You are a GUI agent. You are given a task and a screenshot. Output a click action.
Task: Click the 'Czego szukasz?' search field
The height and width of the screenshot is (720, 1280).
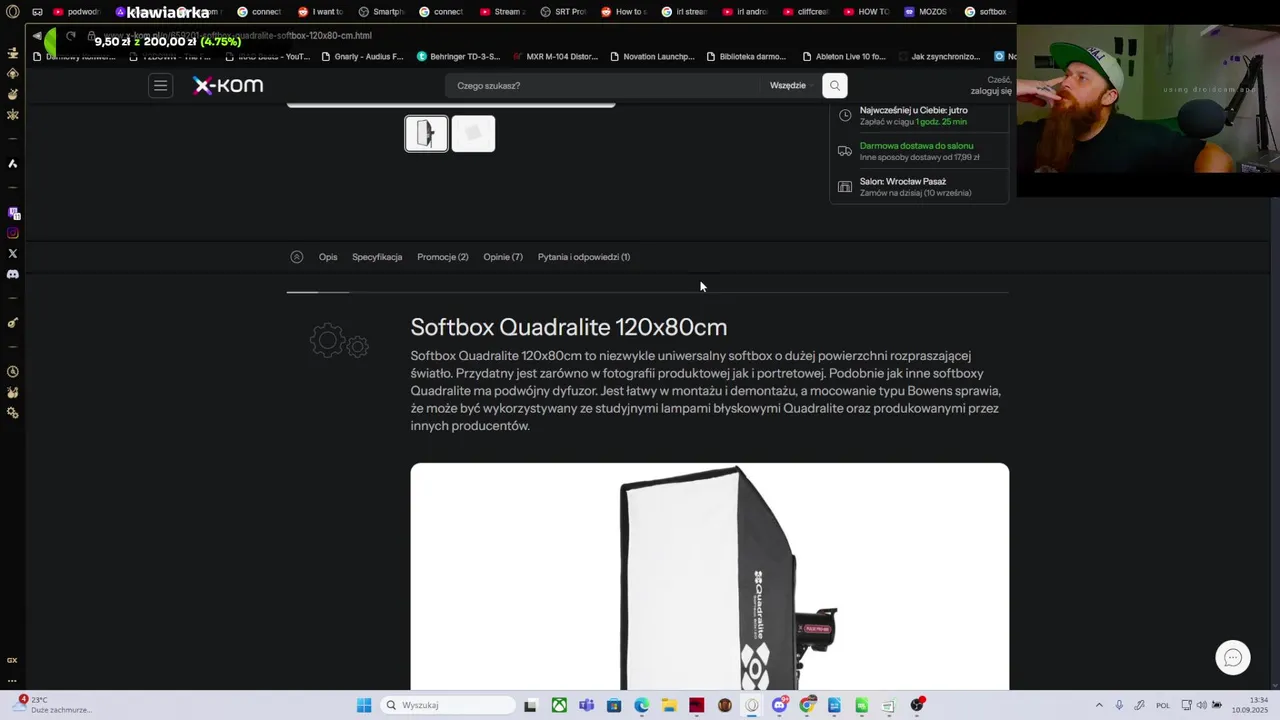click(x=602, y=86)
